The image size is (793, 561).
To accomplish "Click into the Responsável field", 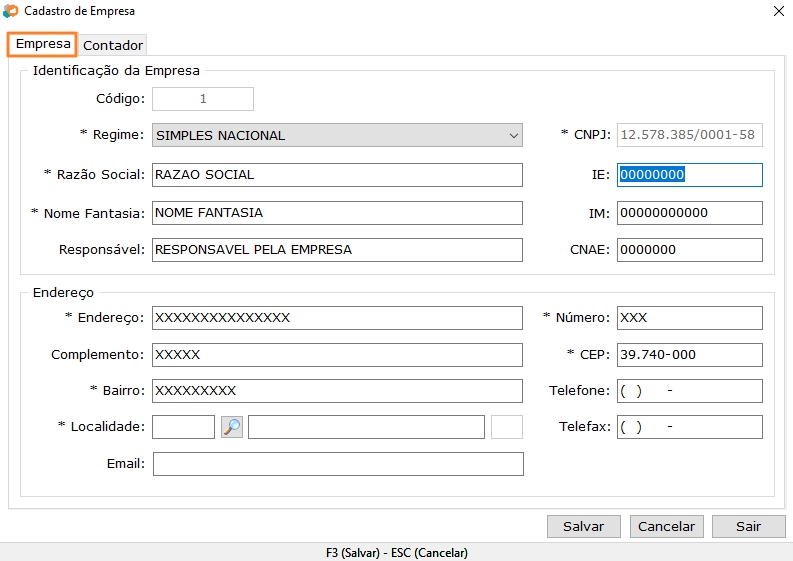I will (x=337, y=250).
